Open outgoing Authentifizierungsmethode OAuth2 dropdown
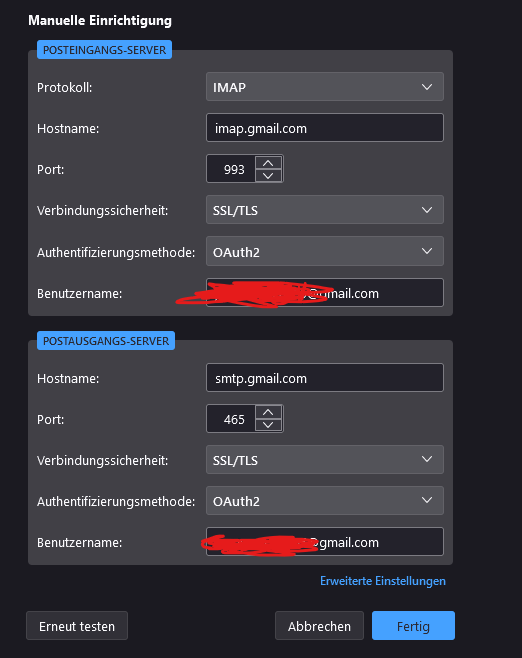Screen dimensions: 522x658 325,501
